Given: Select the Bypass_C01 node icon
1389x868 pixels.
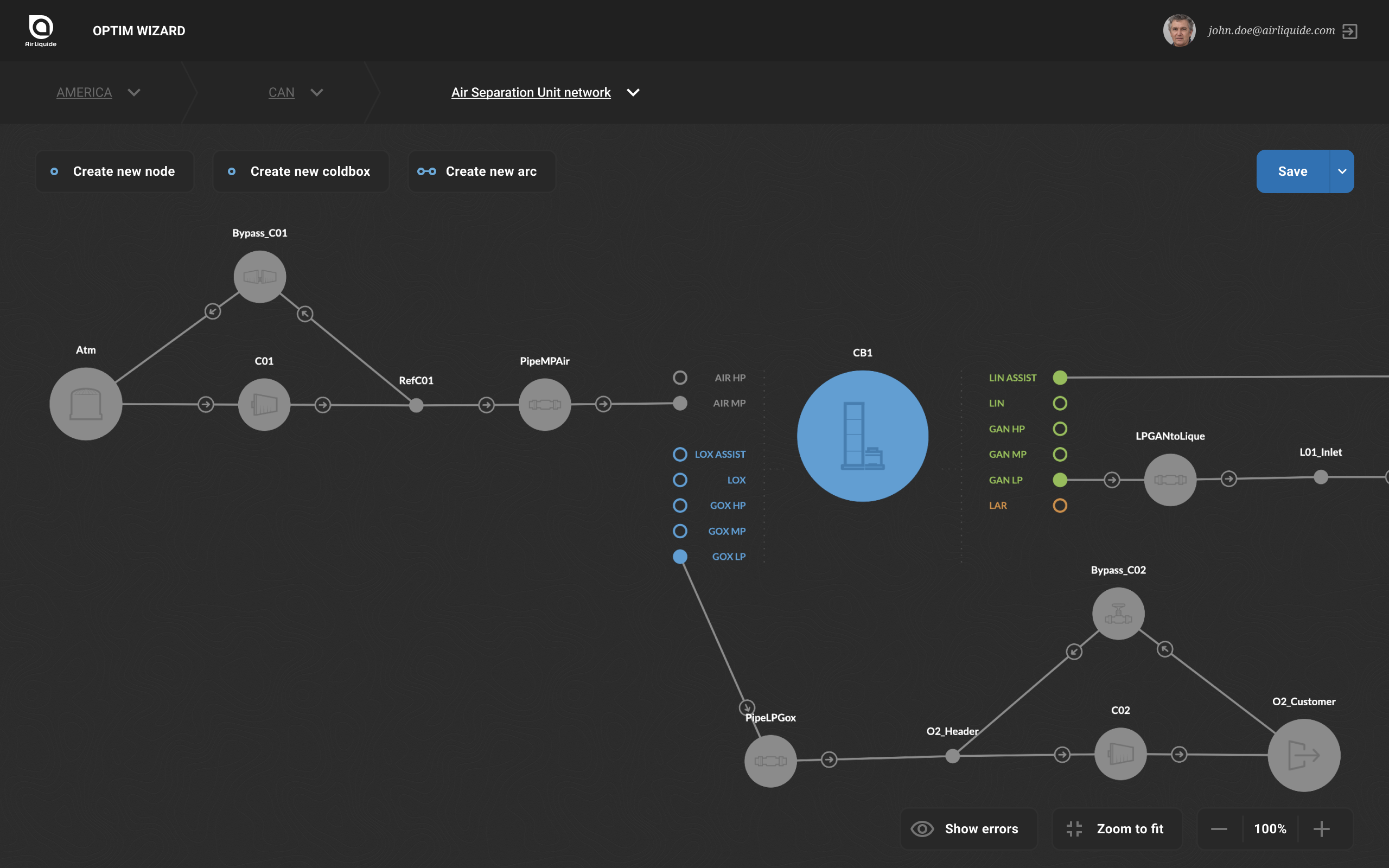Looking at the screenshot, I should coord(259,277).
